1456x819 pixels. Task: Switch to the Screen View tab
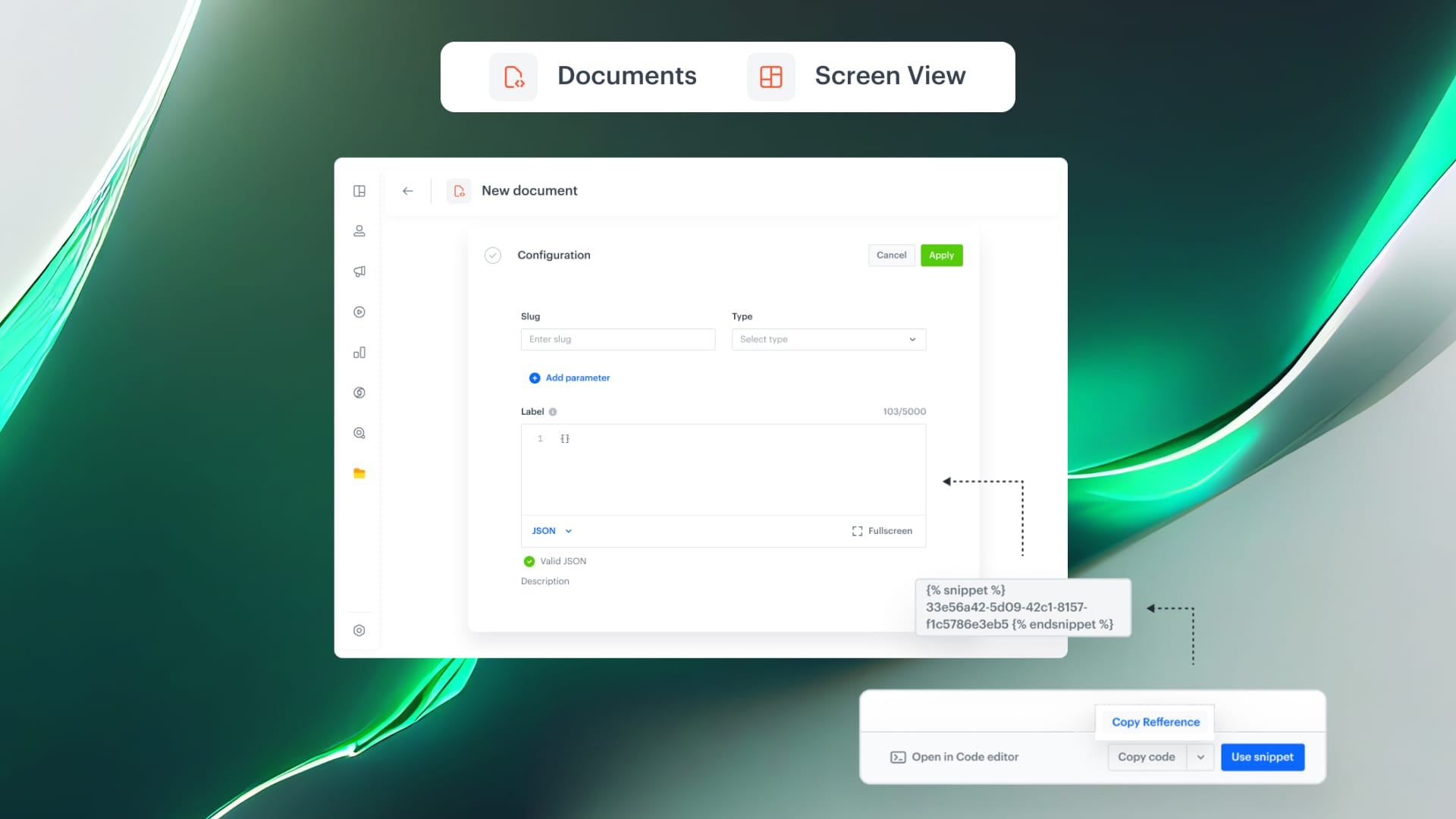890,76
